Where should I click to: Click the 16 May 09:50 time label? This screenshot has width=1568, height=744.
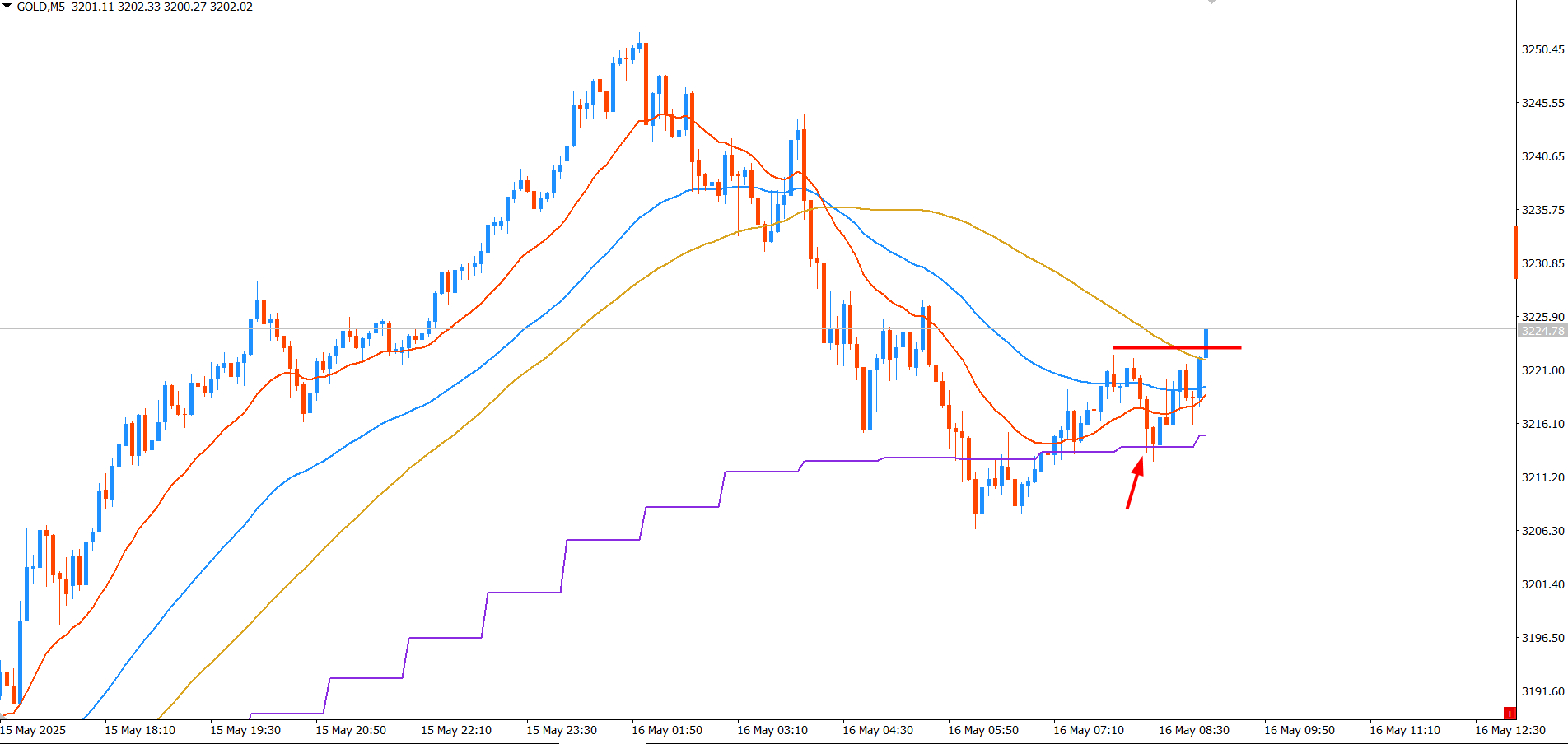(x=1300, y=730)
